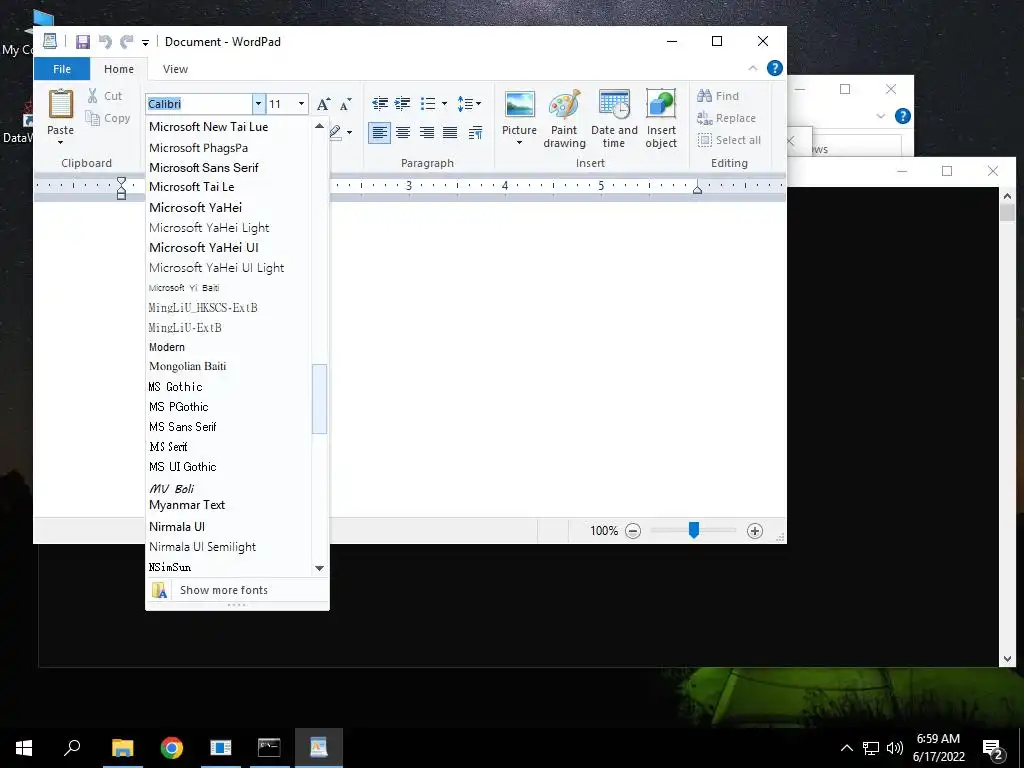Click the font list scrollbar thumb
This screenshot has height=768, width=1024.
pyautogui.click(x=319, y=398)
